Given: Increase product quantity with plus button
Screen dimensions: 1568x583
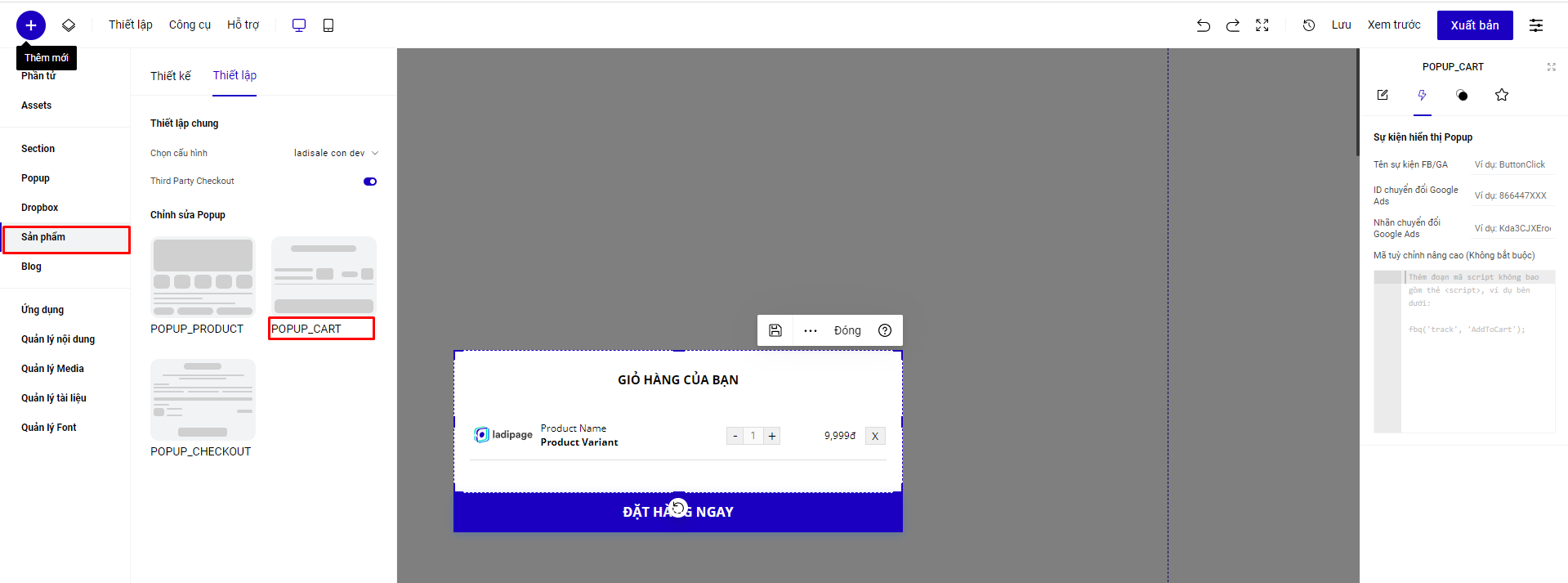Looking at the screenshot, I should [x=771, y=436].
